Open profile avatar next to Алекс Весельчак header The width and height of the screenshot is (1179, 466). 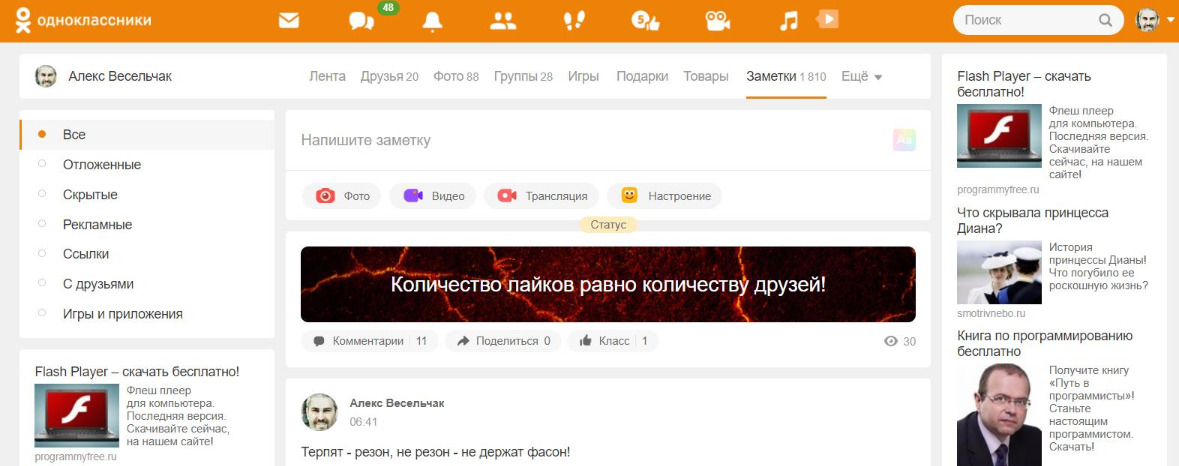(46, 76)
